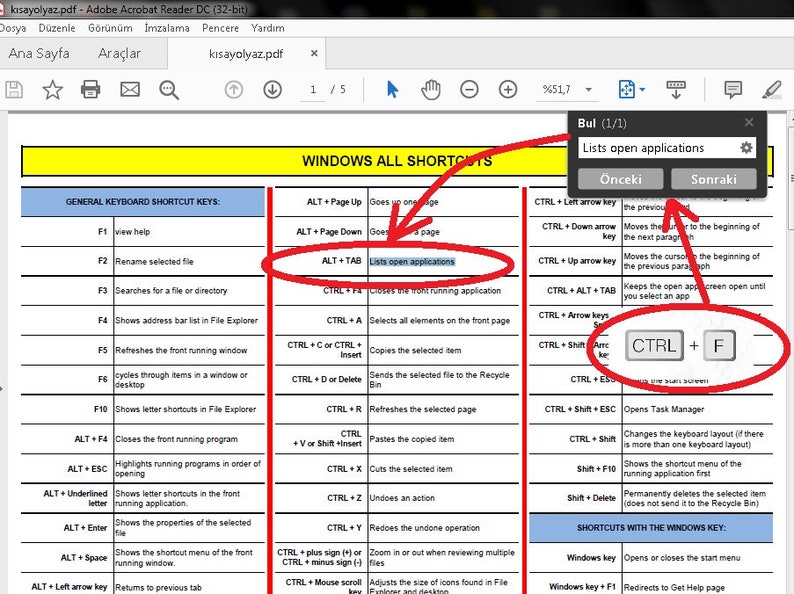Go to previous page up arrow icon

click(x=233, y=90)
